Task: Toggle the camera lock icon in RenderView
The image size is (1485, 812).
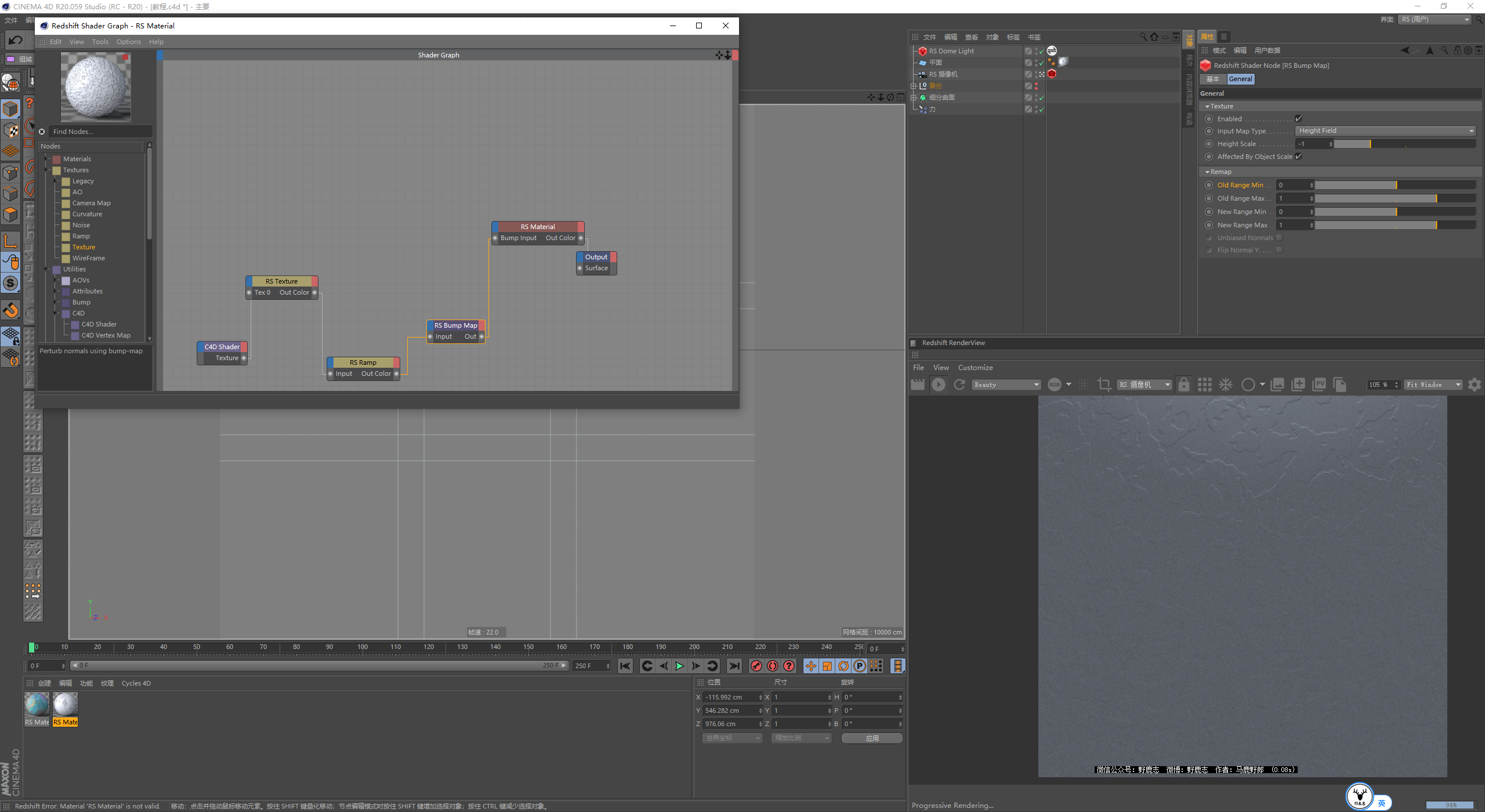Action: pyautogui.click(x=1184, y=385)
